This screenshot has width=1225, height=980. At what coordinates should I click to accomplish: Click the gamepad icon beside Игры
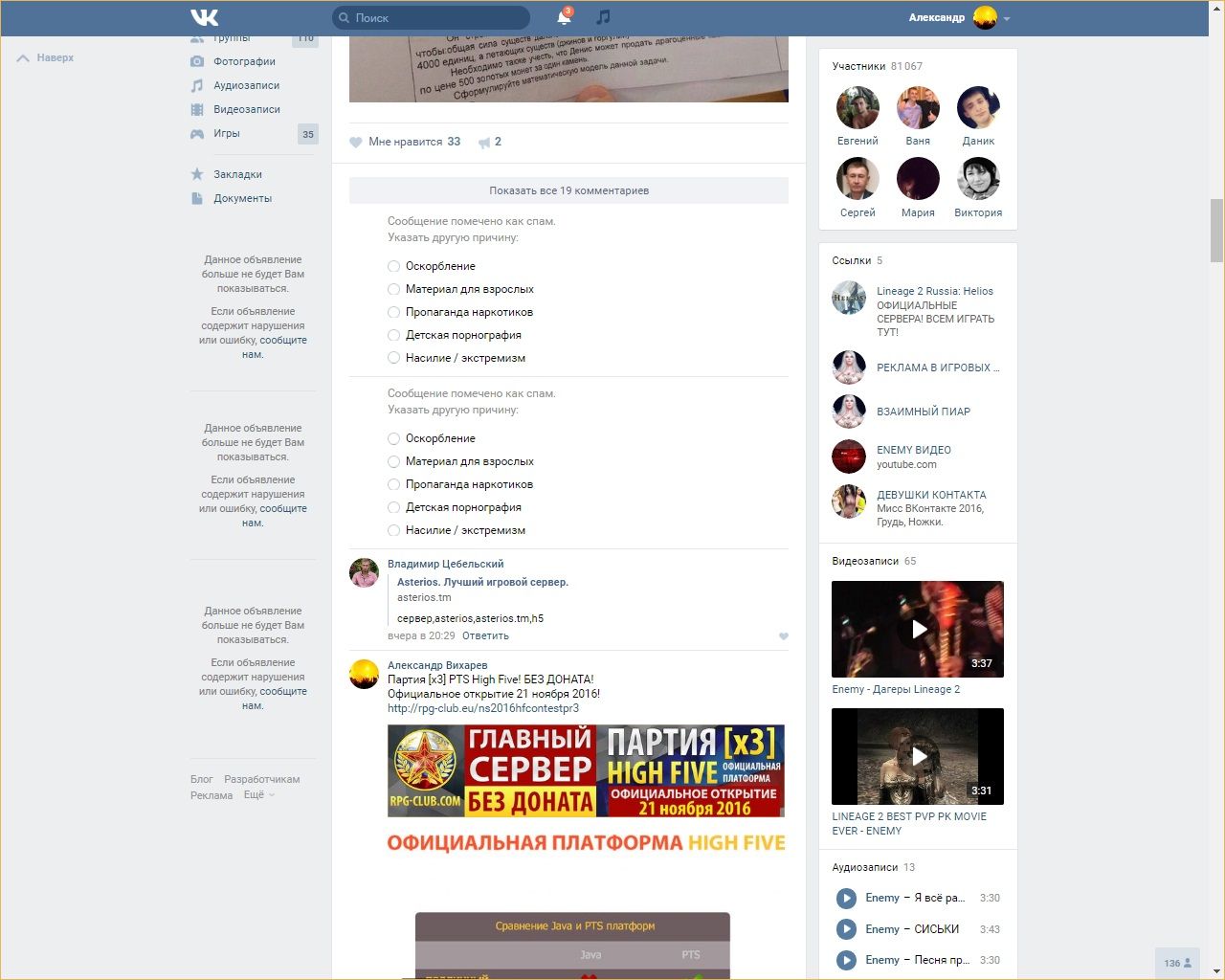(x=197, y=134)
